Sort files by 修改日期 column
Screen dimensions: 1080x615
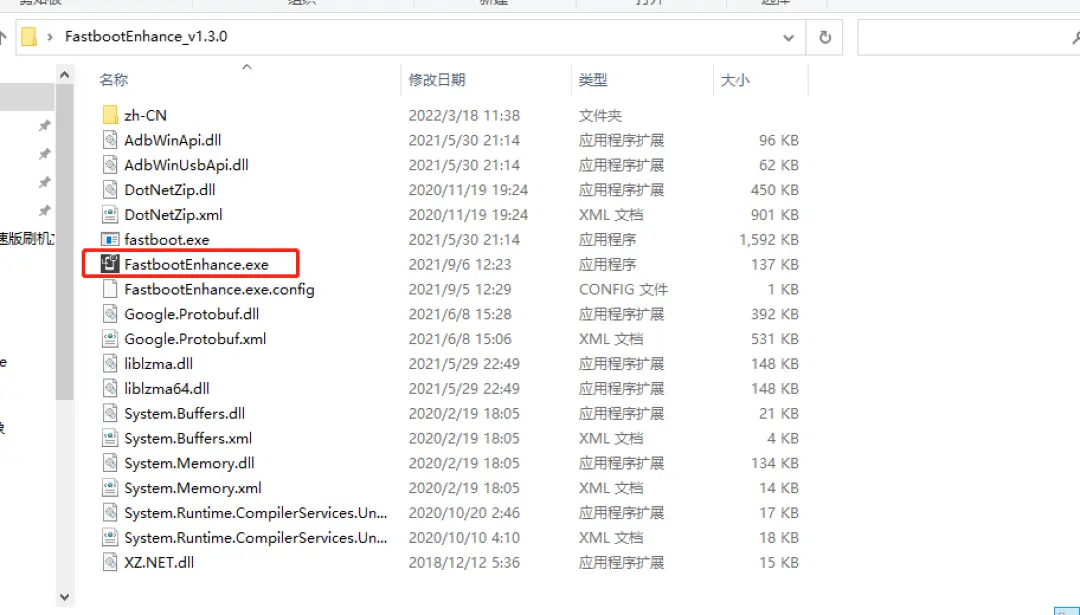pos(437,80)
